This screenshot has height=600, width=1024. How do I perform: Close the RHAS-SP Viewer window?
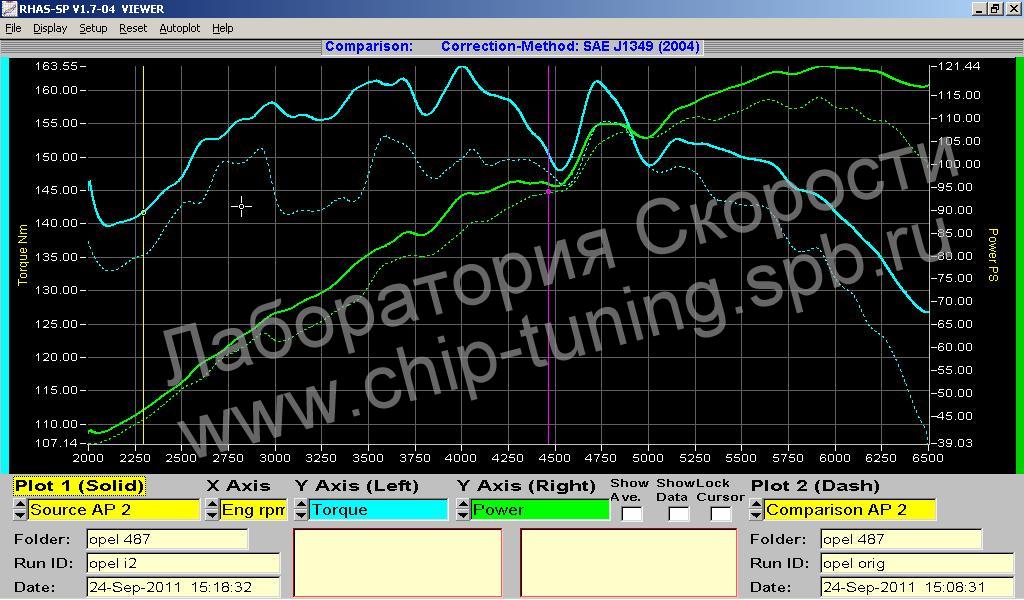(1012, 8)
